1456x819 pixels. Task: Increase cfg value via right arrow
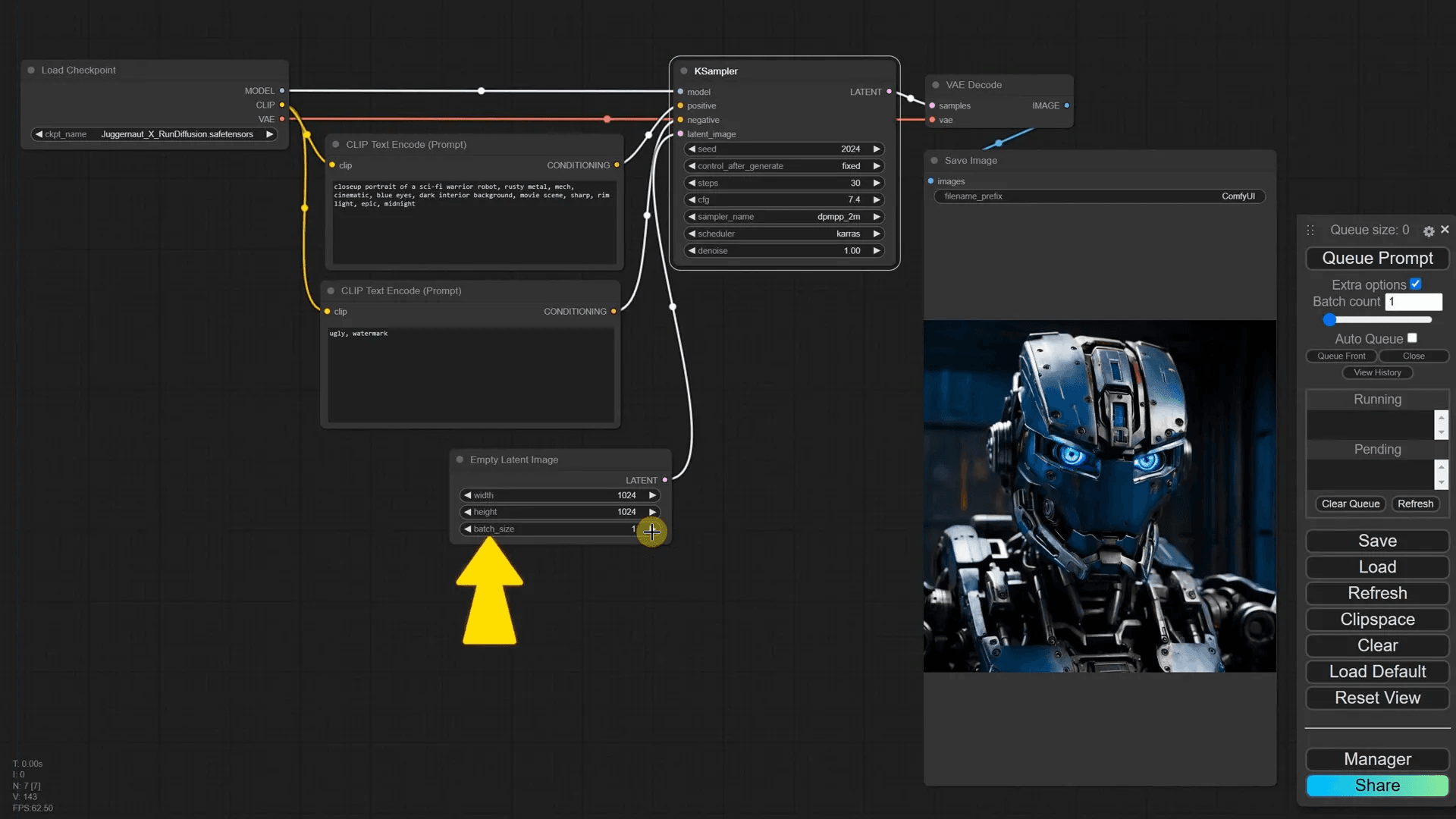click(x=877, y=199)
